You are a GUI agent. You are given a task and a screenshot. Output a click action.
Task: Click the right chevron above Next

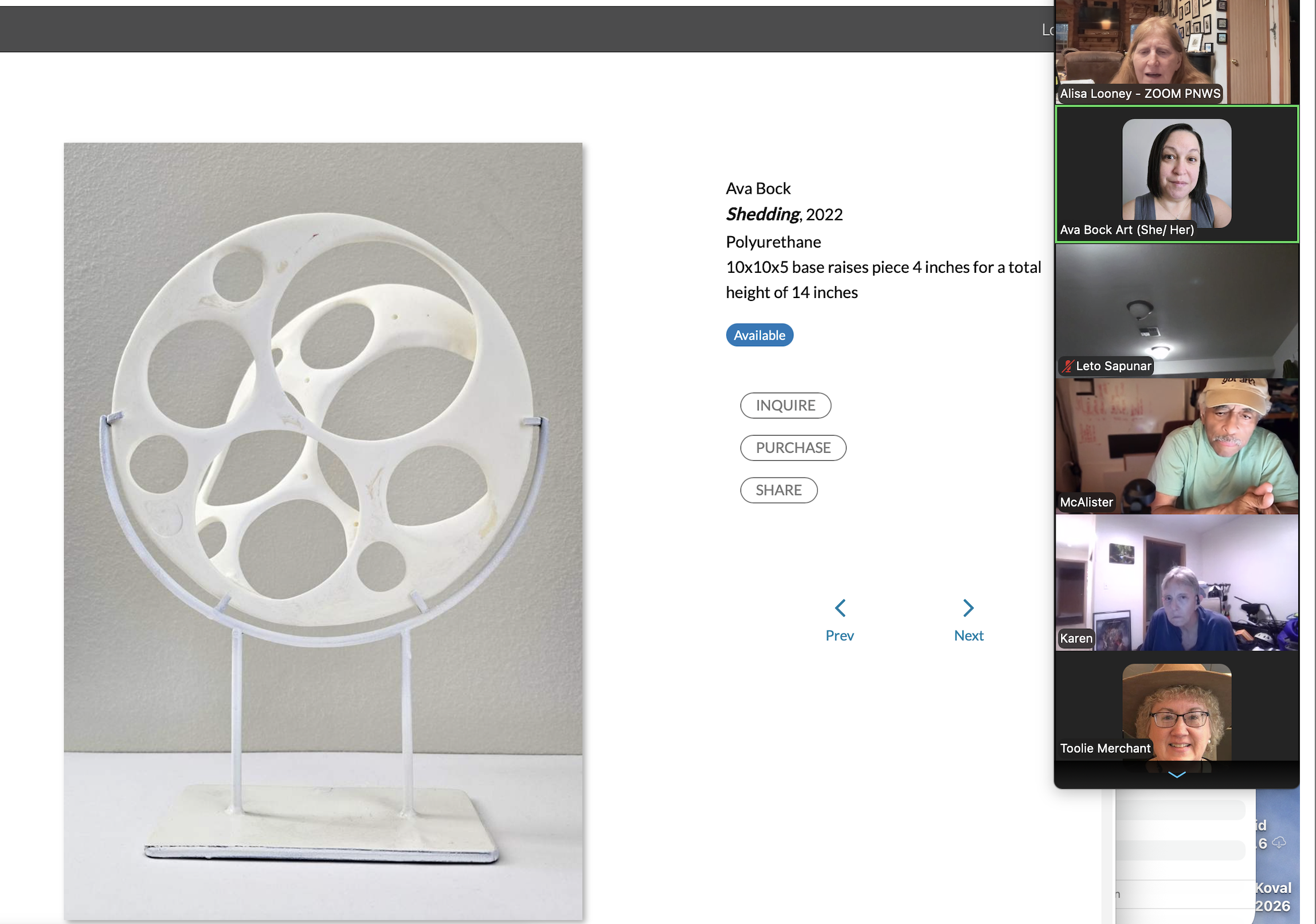tap(969, 608)
